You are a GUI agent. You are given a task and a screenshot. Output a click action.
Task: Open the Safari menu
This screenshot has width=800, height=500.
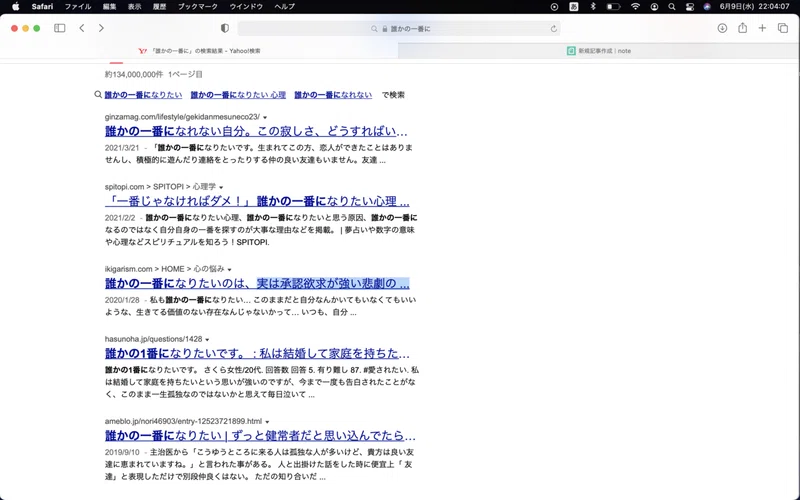pyautogui.click(x=42, y=7)
